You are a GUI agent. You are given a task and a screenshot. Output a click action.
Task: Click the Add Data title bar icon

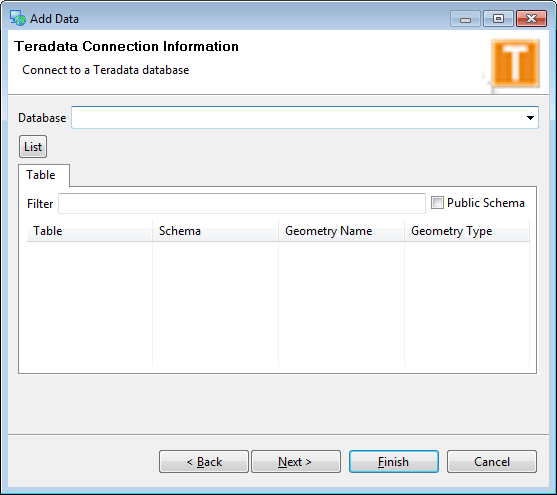pyautogui.click(x=17, y=18)
